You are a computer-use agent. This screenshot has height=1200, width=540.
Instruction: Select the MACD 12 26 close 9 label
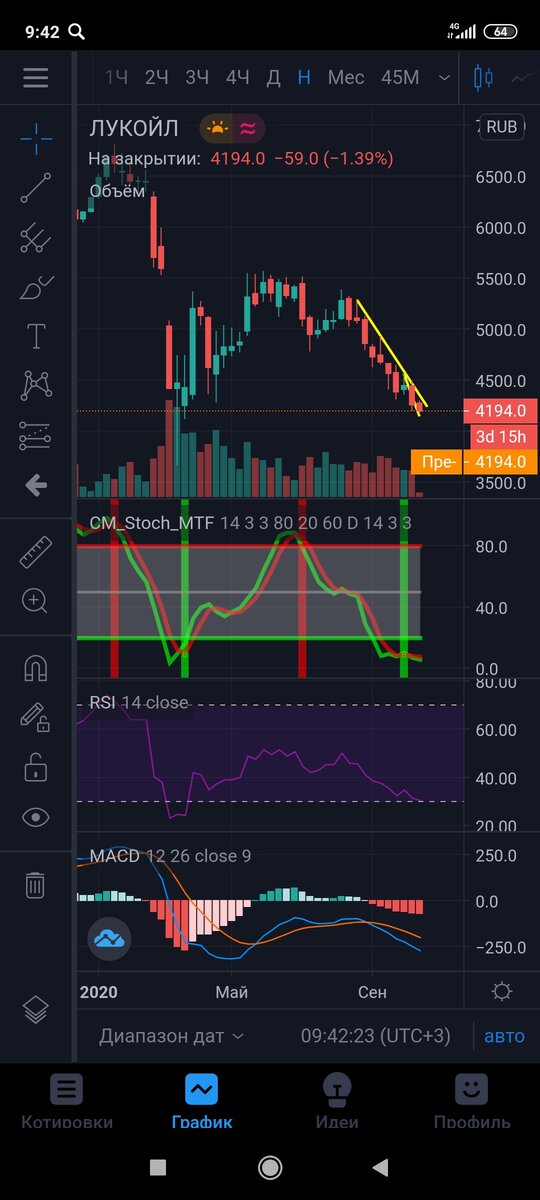tap(170, 856)
